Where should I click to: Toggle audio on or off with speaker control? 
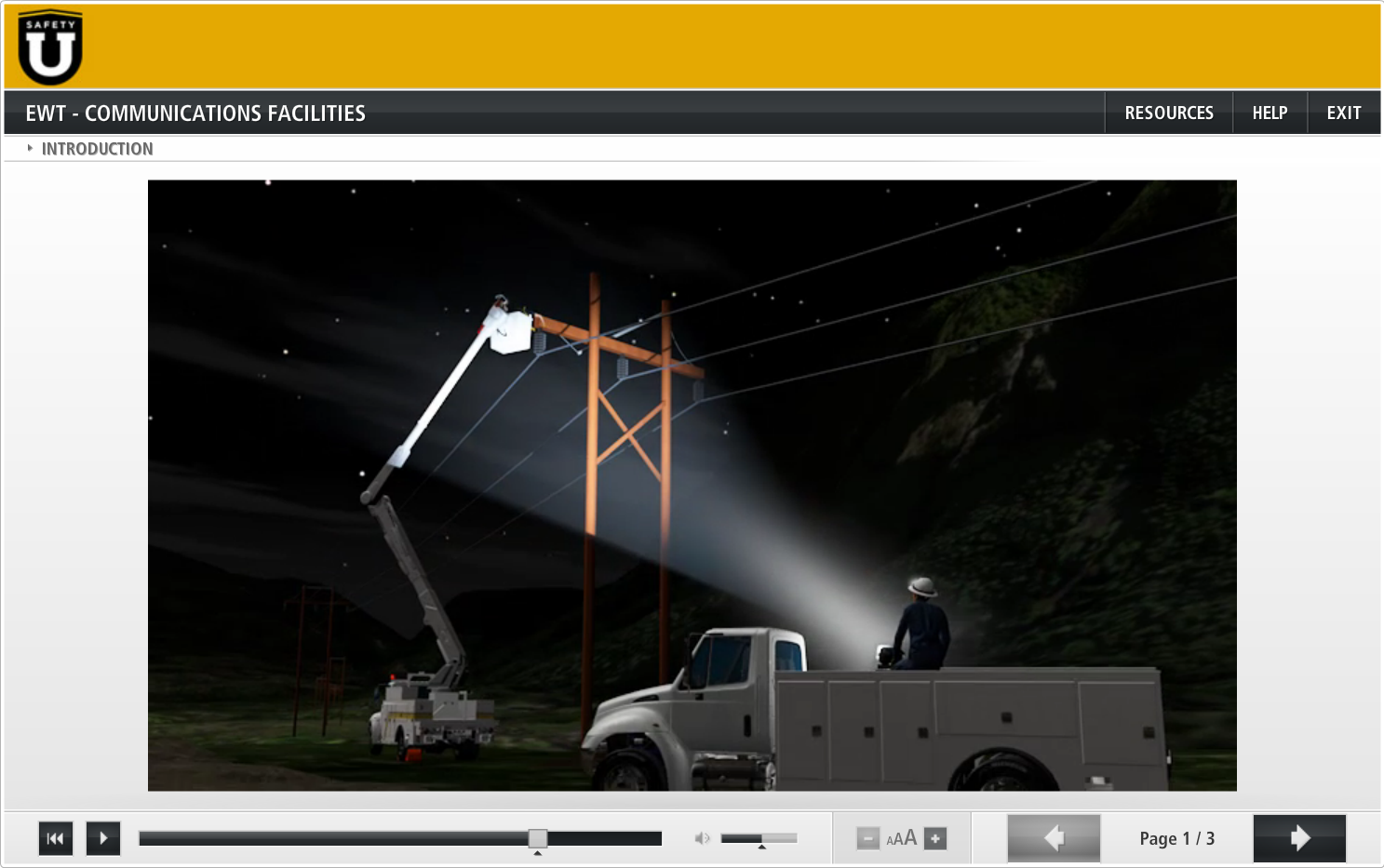[703, 838]
